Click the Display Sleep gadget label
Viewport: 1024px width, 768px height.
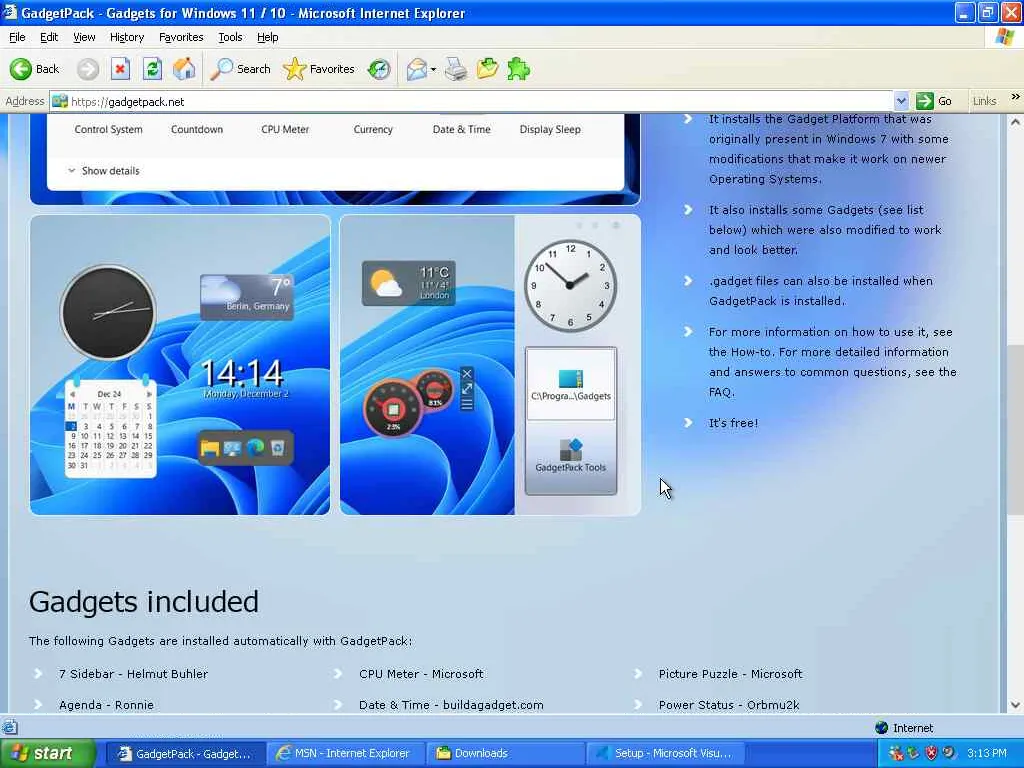click(550, 129)
